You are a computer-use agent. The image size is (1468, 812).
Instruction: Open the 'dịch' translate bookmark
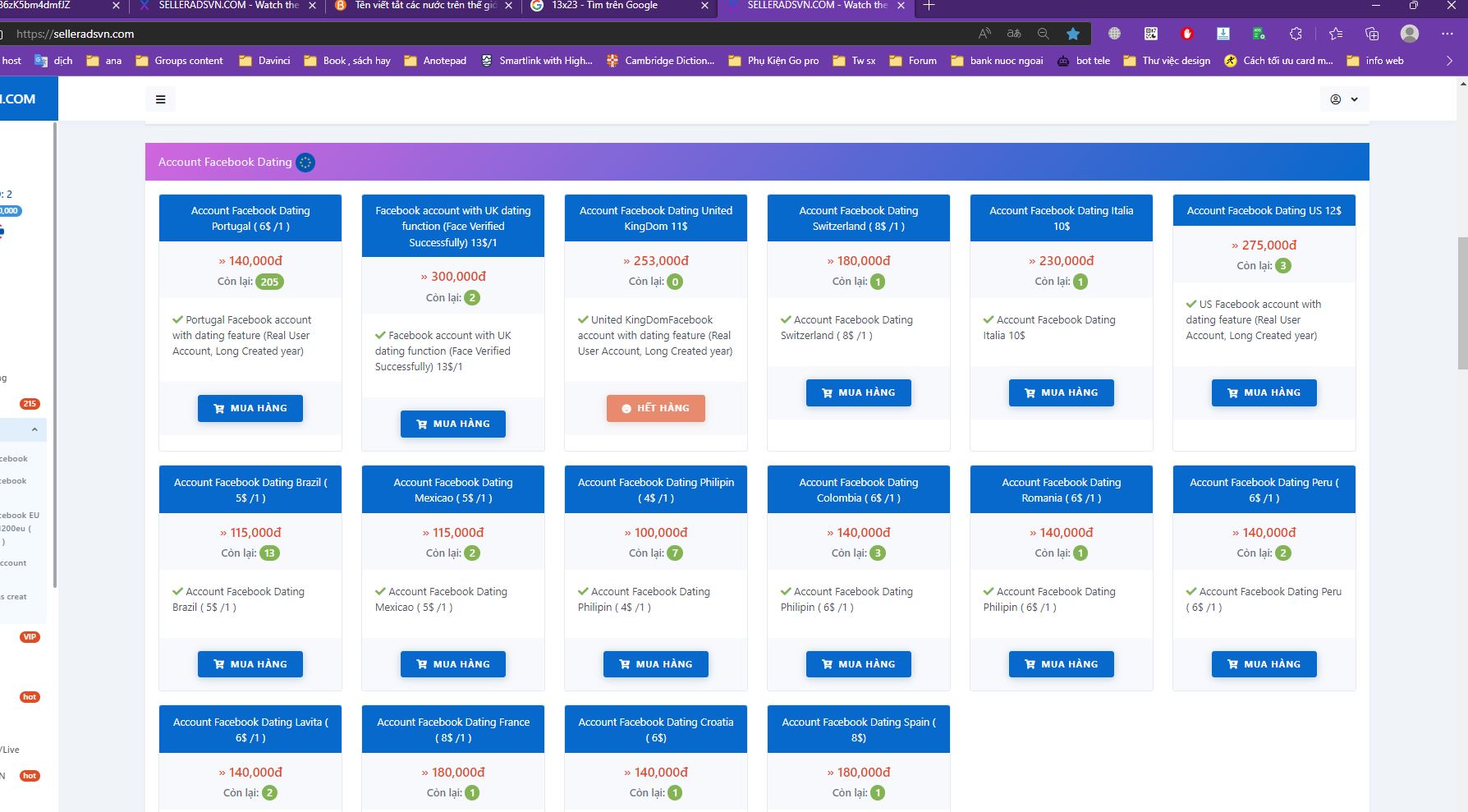[53, 61]
